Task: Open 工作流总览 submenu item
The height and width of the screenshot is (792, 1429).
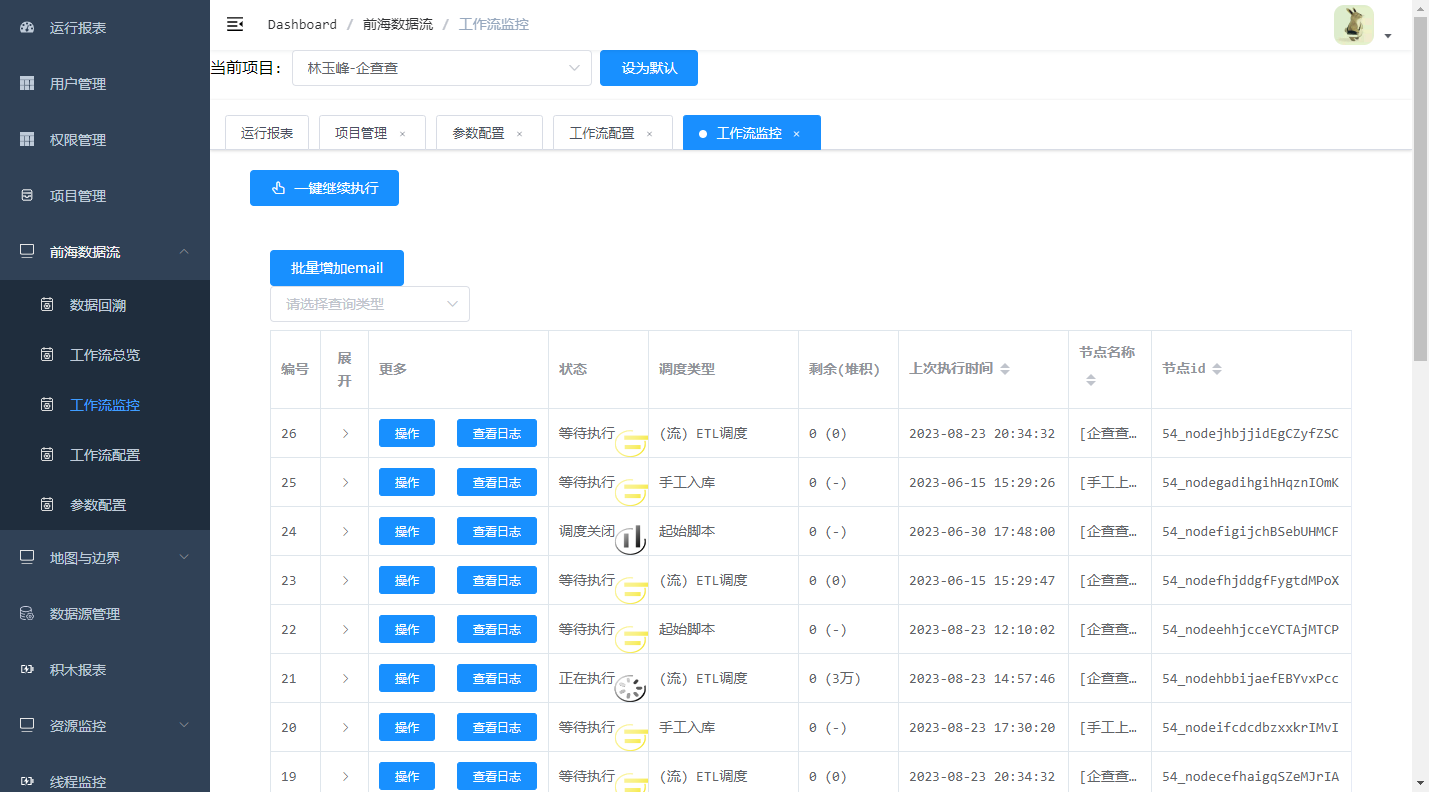Action: 105,355
